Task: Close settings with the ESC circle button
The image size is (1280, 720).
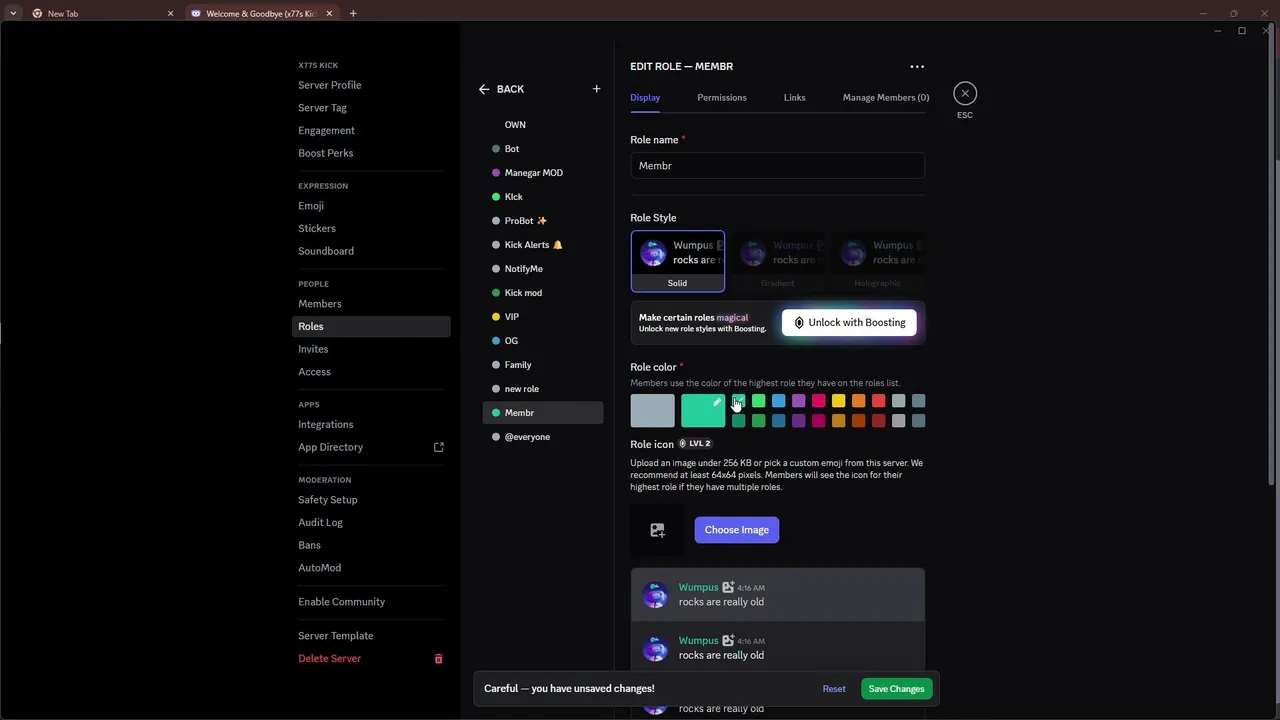Action: pyautogui.click(x=965, y=93)
